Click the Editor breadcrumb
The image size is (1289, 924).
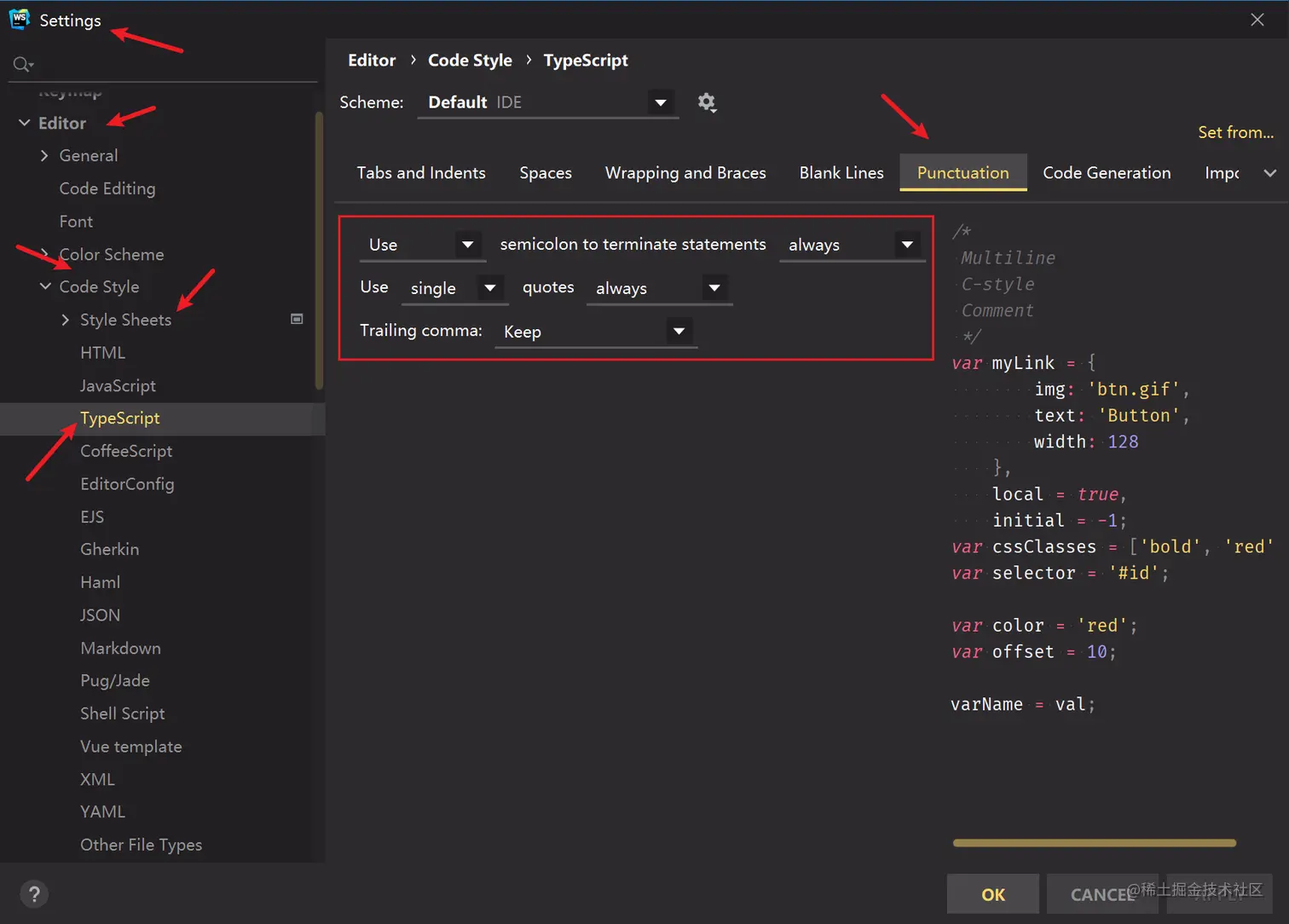pos(372,61)
